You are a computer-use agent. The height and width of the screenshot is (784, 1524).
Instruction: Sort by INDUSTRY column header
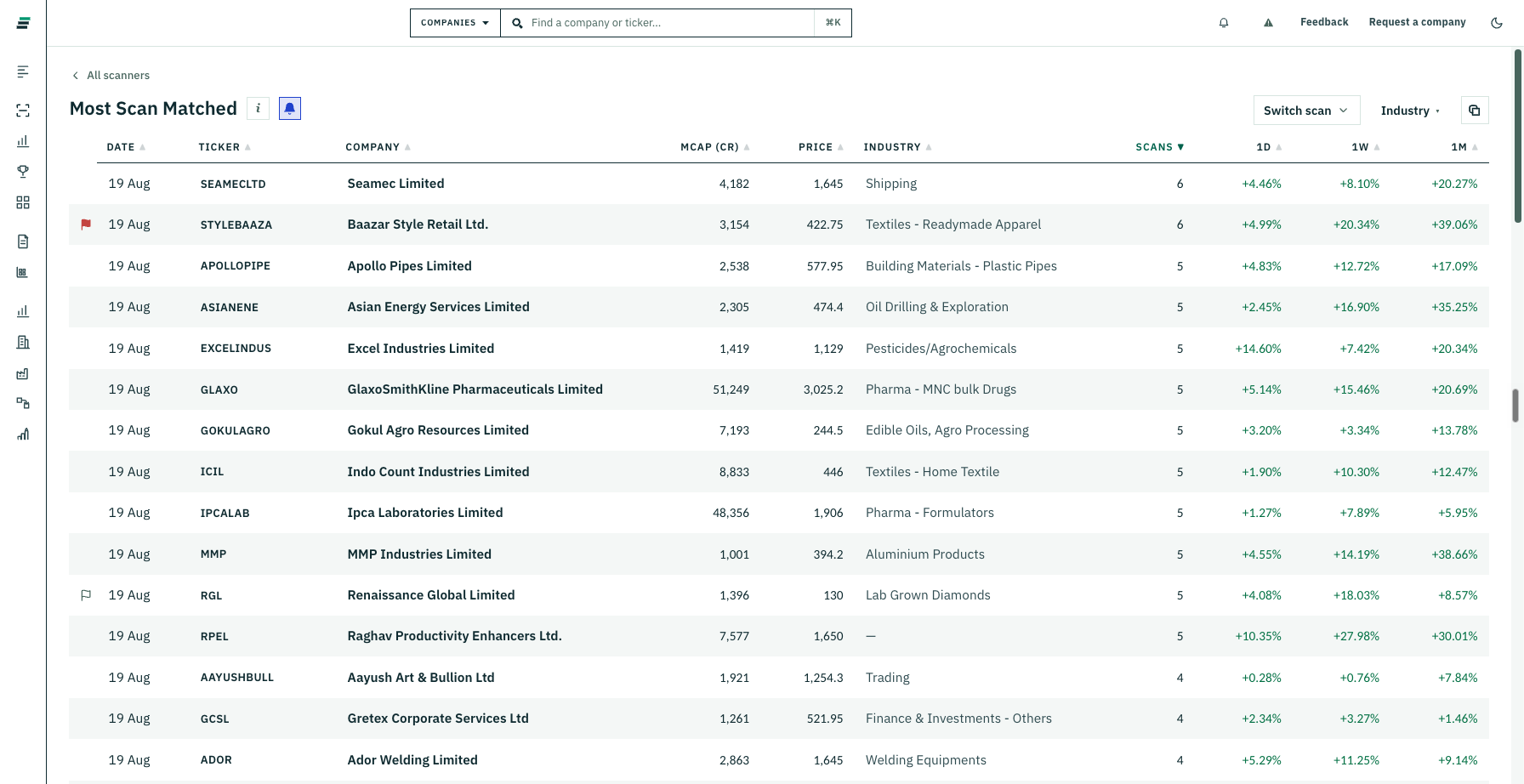[897, 147]
